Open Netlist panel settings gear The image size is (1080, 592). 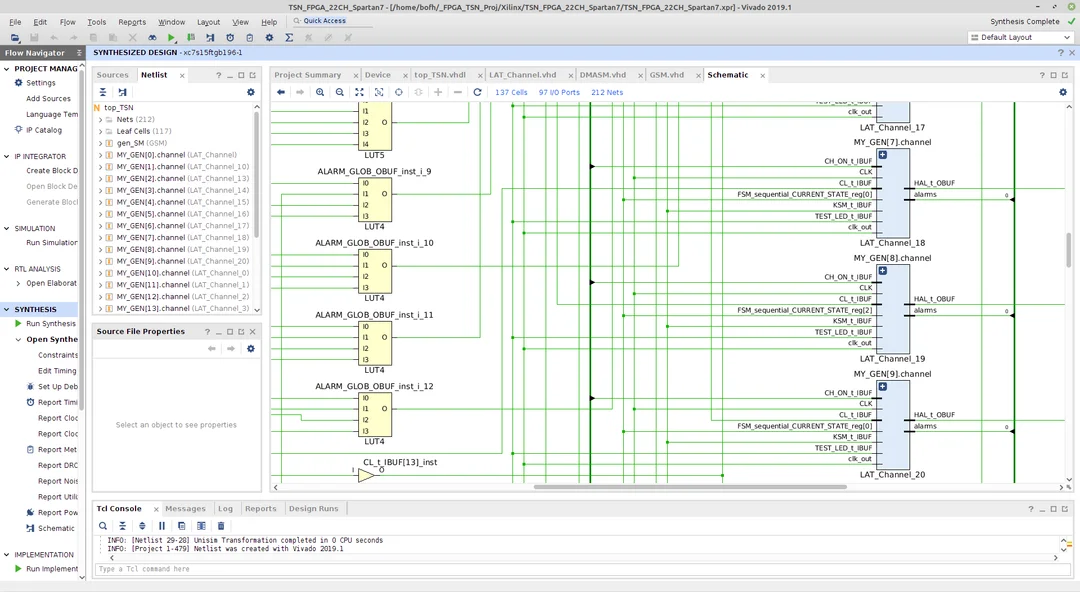coord(251,92)
